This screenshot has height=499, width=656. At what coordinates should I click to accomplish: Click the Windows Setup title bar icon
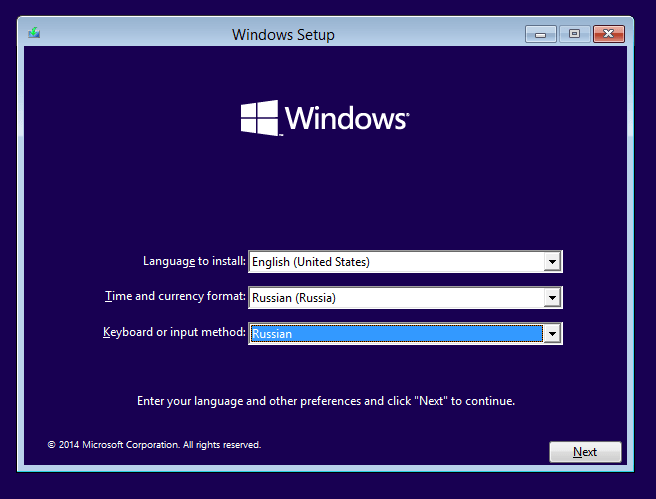point(34,33)
